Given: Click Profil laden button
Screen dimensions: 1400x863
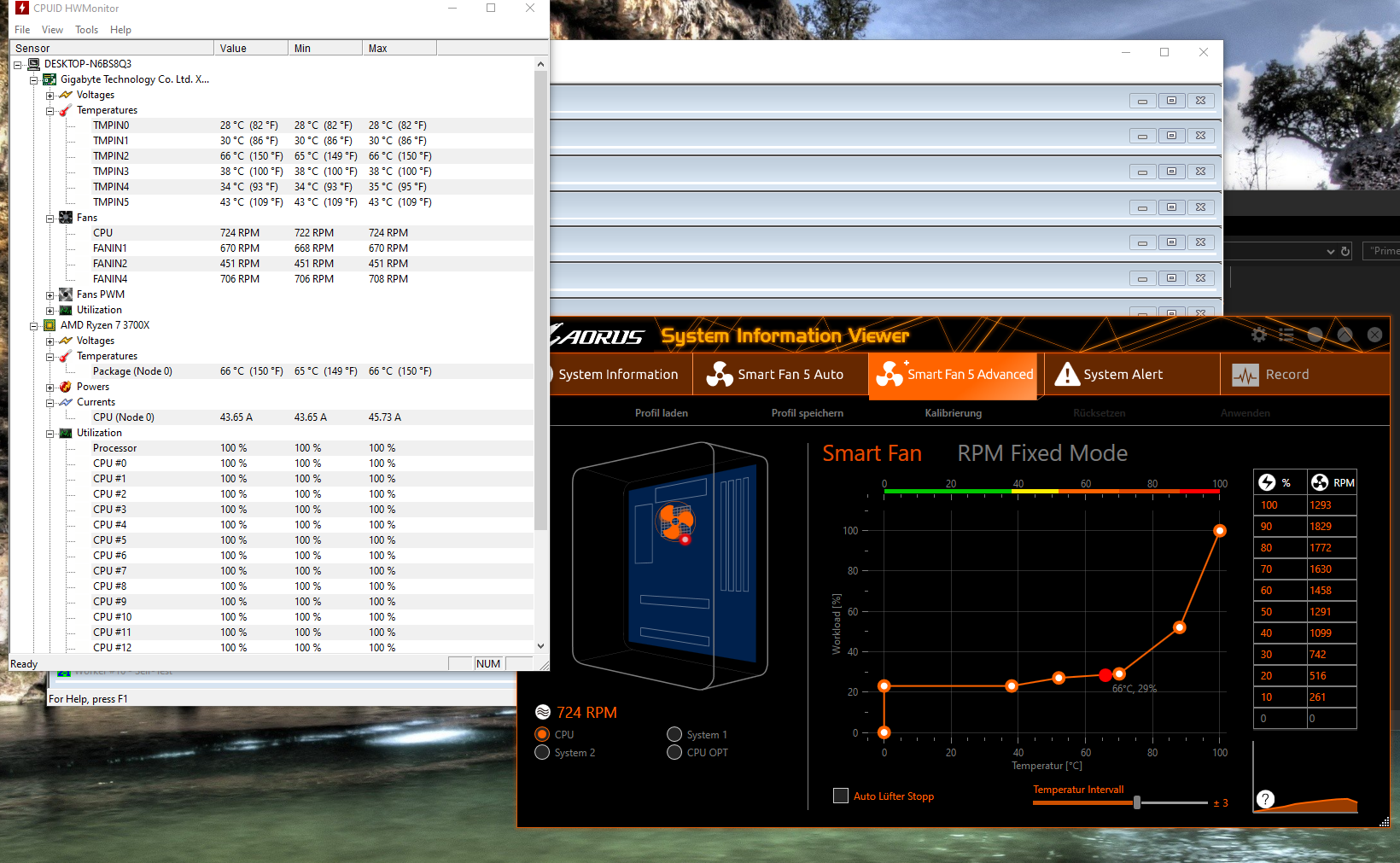Looking at the screenshot, I should click(x=662, y=413).
